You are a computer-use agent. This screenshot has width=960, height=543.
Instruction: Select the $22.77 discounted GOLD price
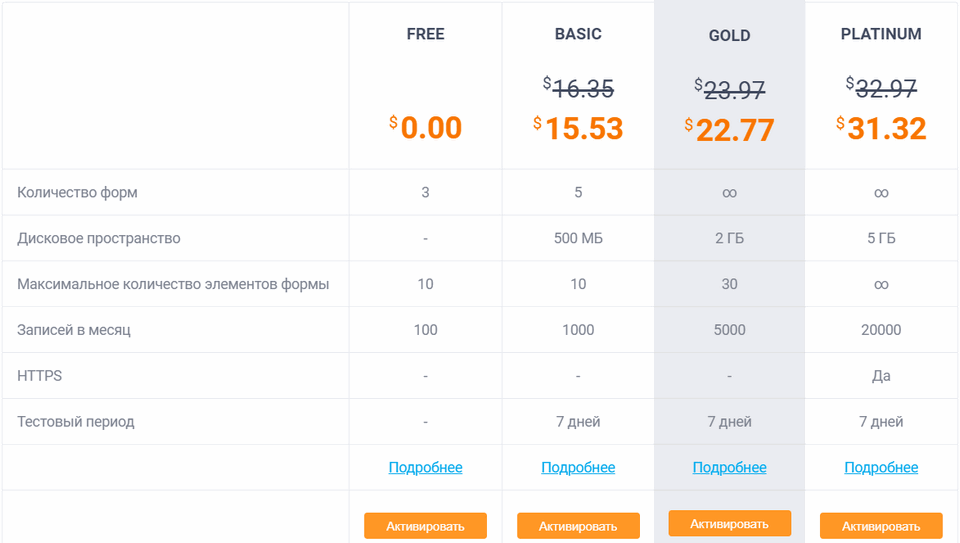(x=730, y=130)
